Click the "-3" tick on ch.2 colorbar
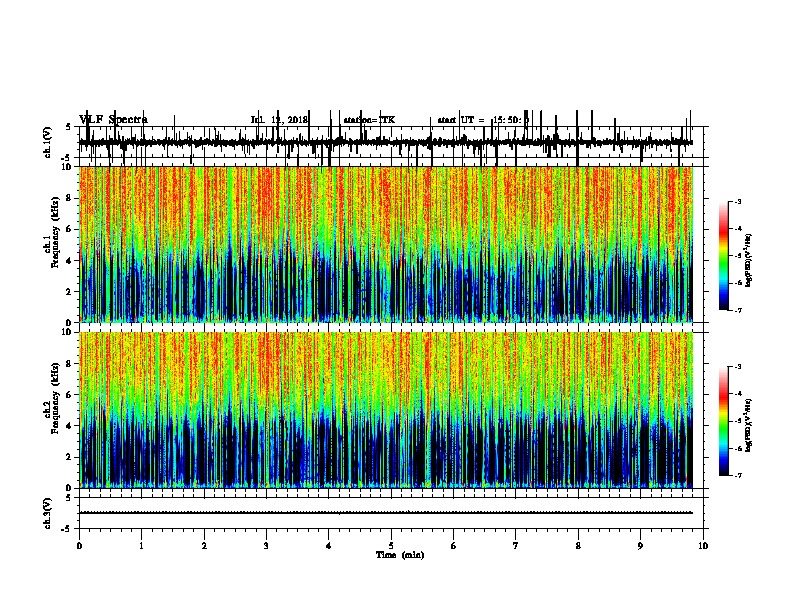This screenshot has width=792, height=612. [738, 367]
